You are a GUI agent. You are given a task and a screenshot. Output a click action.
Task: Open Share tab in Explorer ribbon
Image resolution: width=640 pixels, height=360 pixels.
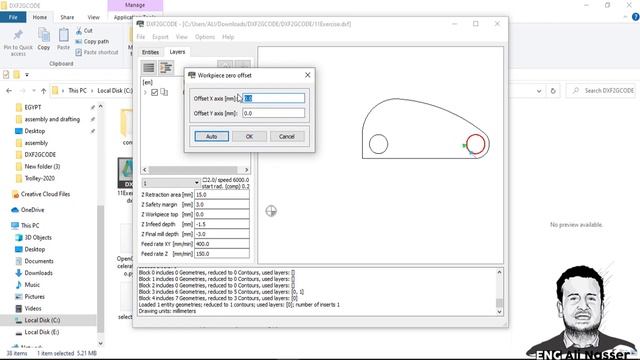67,17
